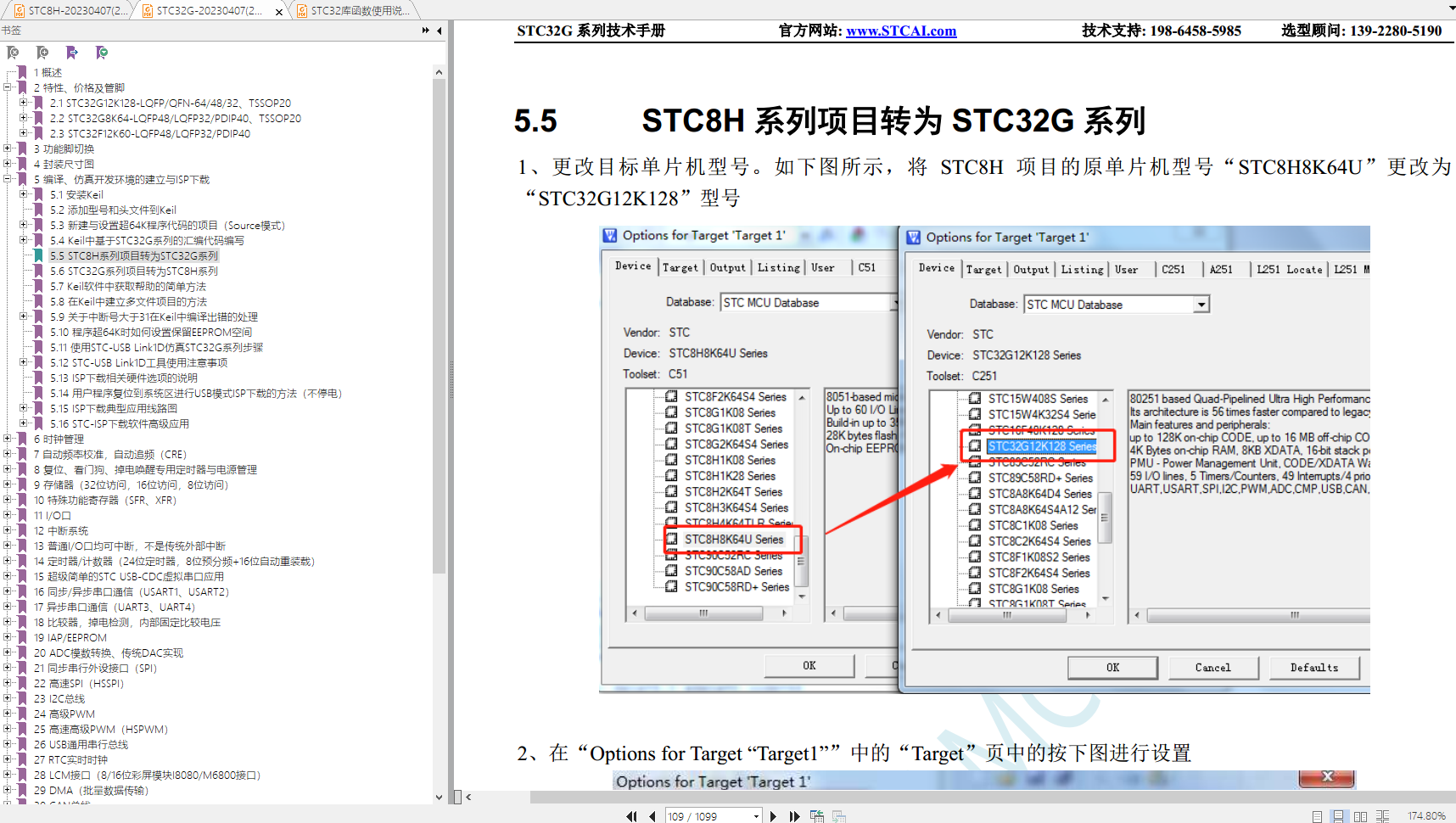Open bookmark 26 USB通用串行总线
Viewport: 1456px width, 823px height.
(81, 744)
